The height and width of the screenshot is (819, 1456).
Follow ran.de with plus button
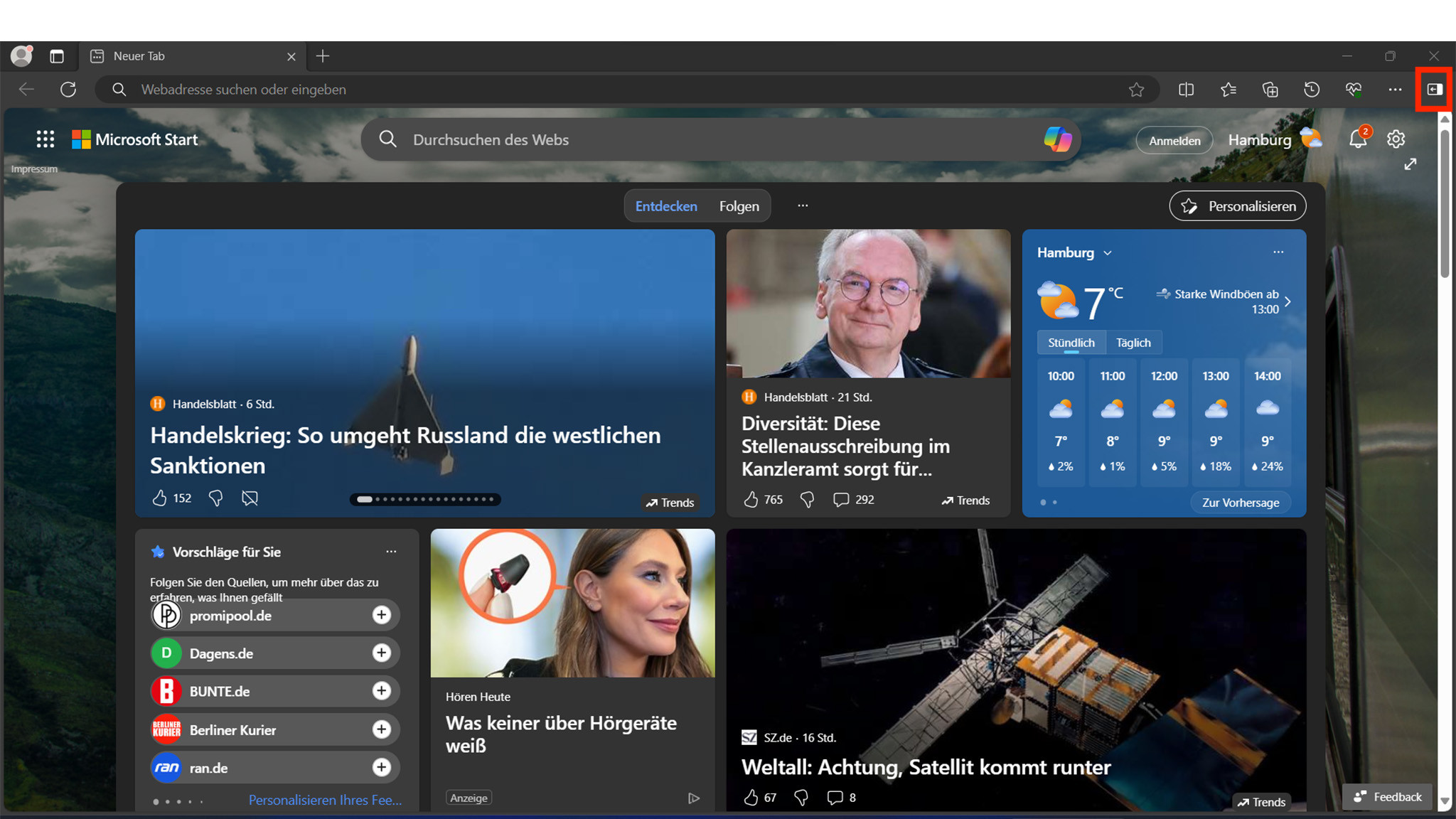(382, 767)
